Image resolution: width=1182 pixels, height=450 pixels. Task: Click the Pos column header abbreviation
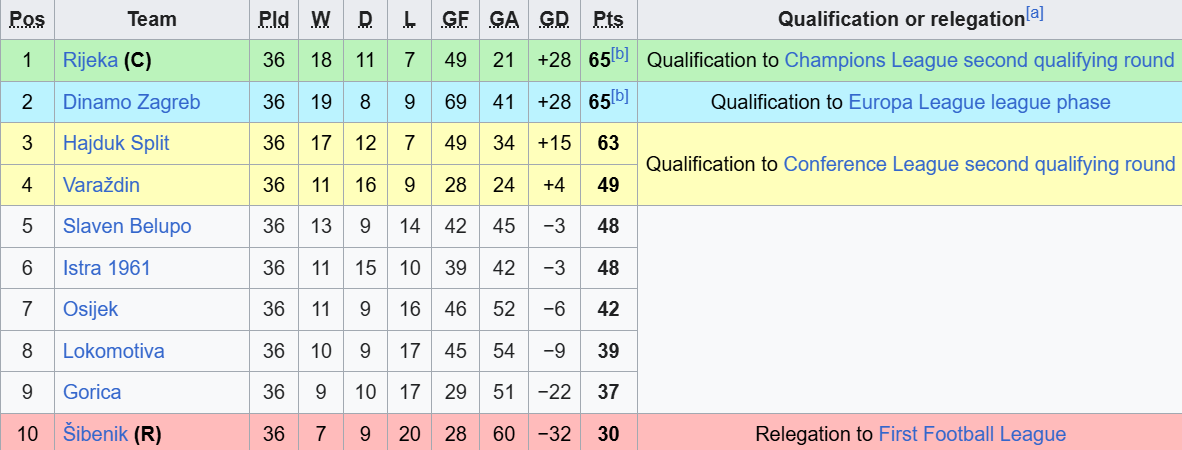click(27, 20)
